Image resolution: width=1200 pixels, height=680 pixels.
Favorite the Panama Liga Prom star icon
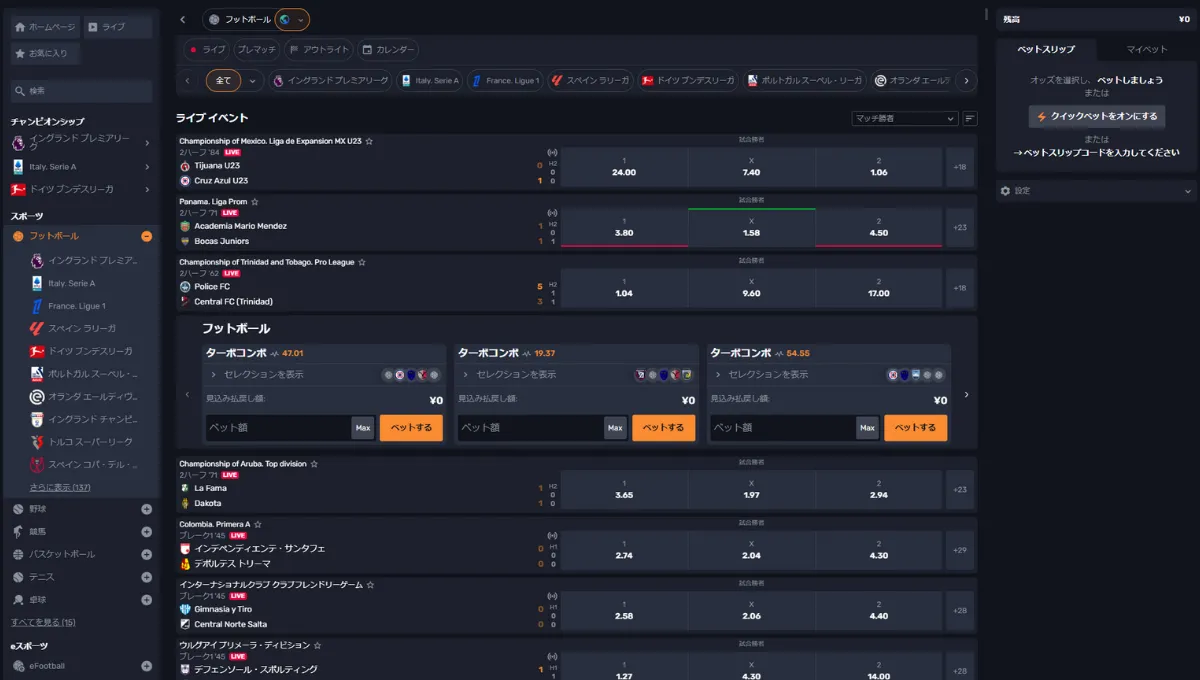[254, 202]
